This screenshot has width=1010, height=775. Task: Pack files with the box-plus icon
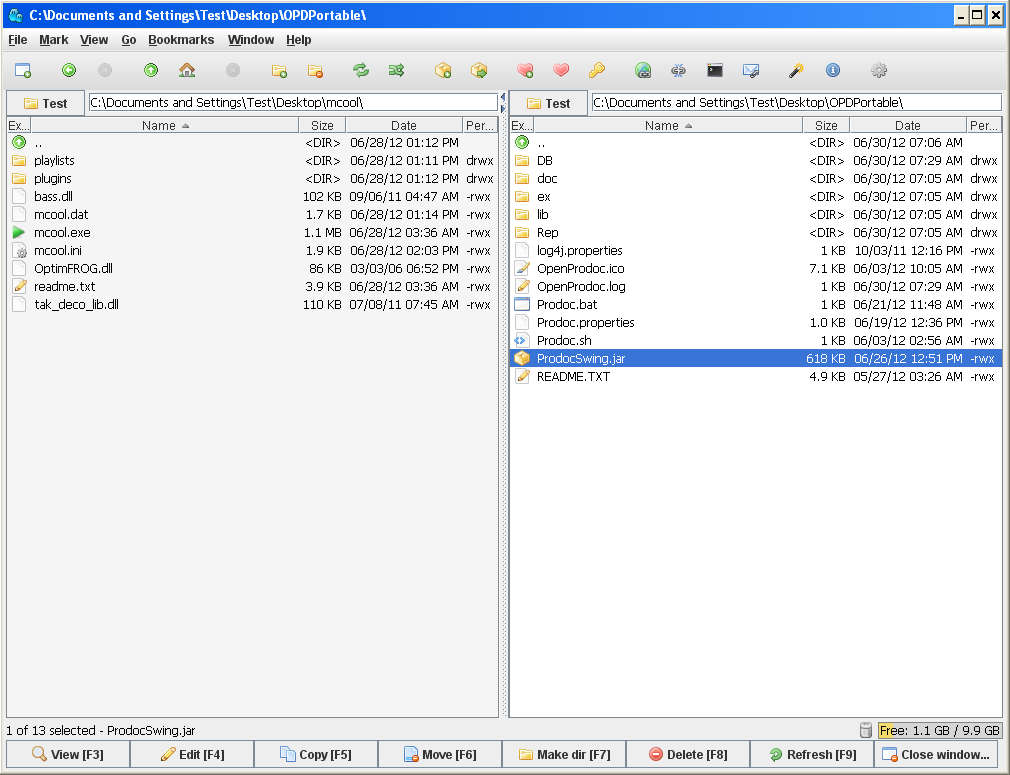443,70
